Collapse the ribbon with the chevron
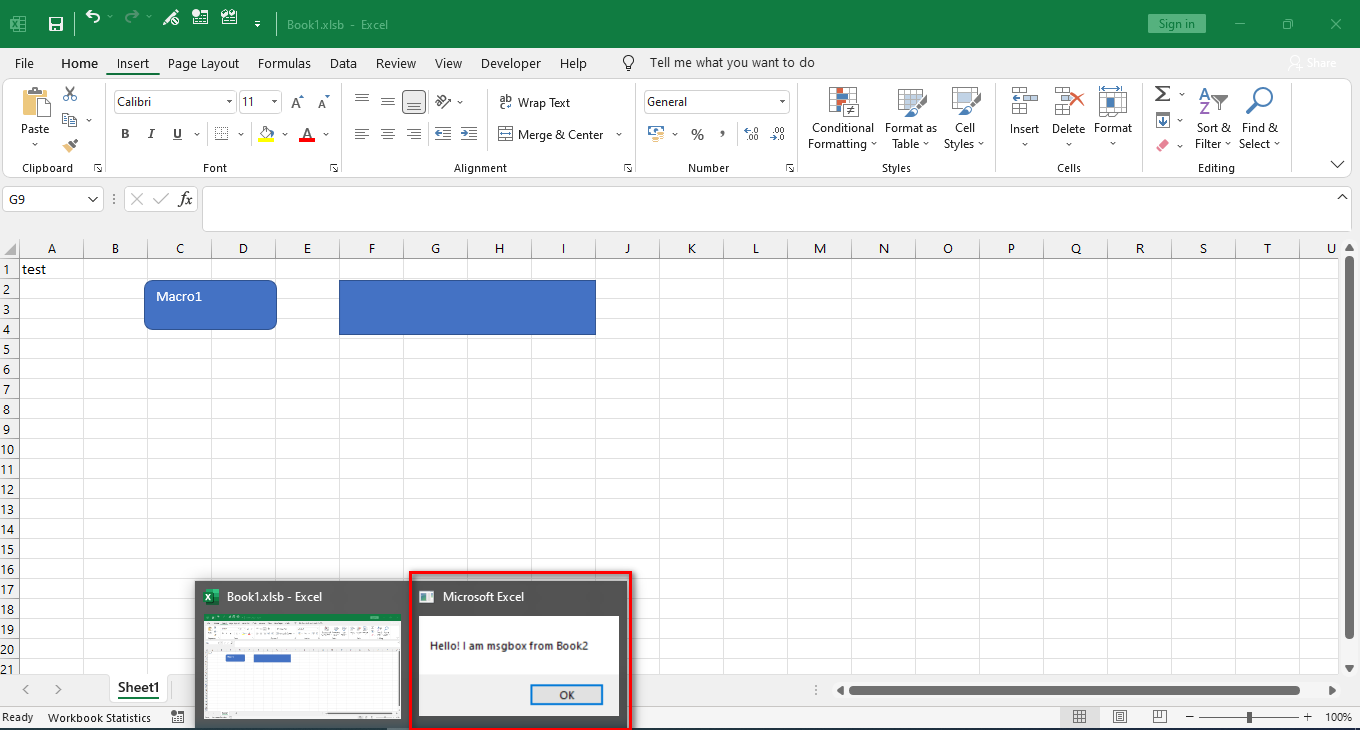This screenshot has height=730, width=1360. coord(1338,164)
